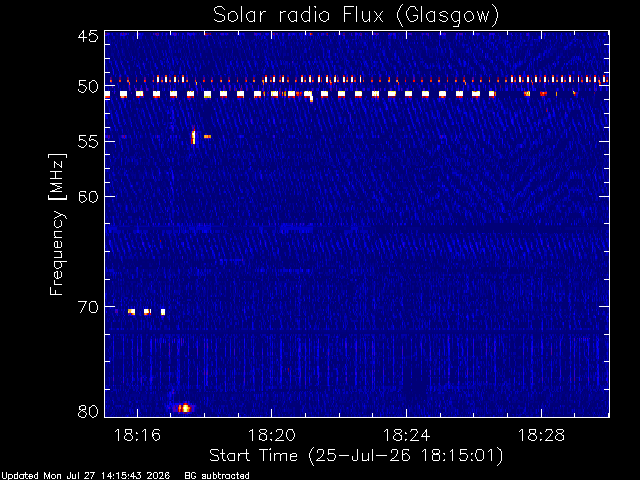Viewport: 640px width, 480px height.
Task: Click the 45 MHz frequency axis label
Action: pos(88,36)
